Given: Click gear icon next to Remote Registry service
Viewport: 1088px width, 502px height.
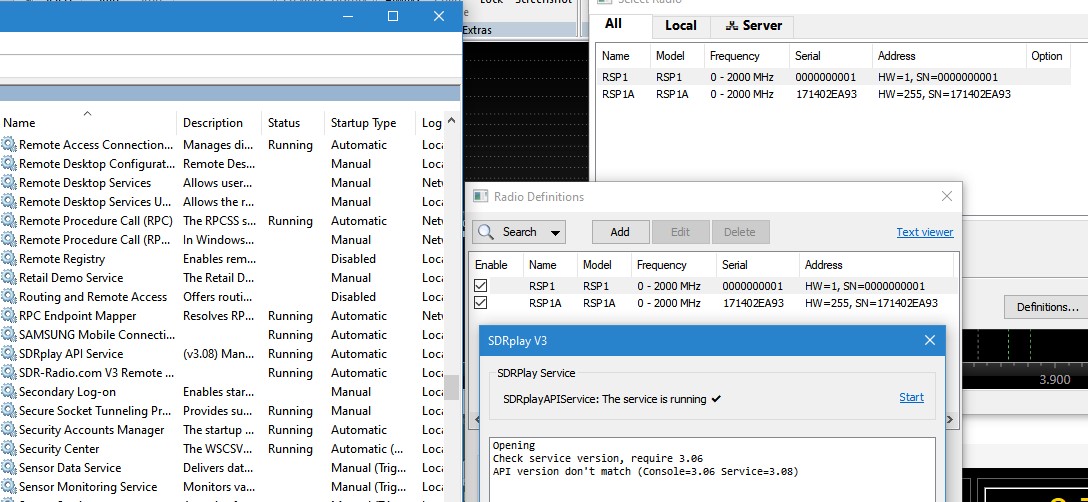Looking at the screenshot, I should click(9, 259).
